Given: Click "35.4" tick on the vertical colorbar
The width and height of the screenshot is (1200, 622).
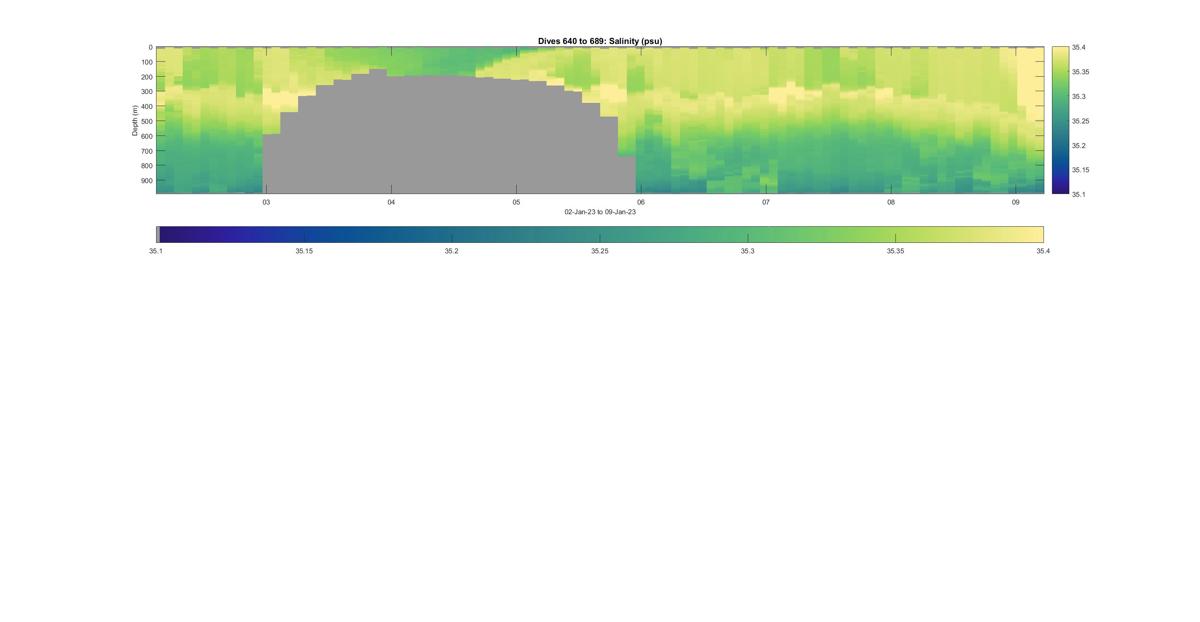Looking at the screenshot, I should click(x=1079, y=47).
